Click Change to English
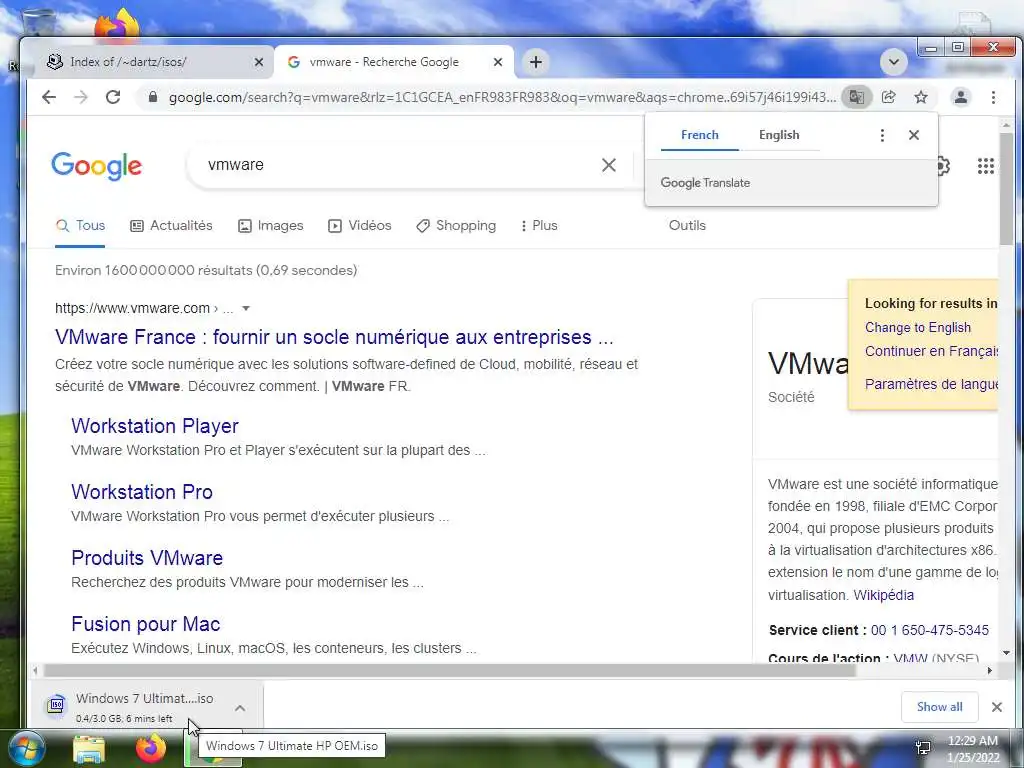Viewport: 1024px width, 768px height. pos(918,328)
